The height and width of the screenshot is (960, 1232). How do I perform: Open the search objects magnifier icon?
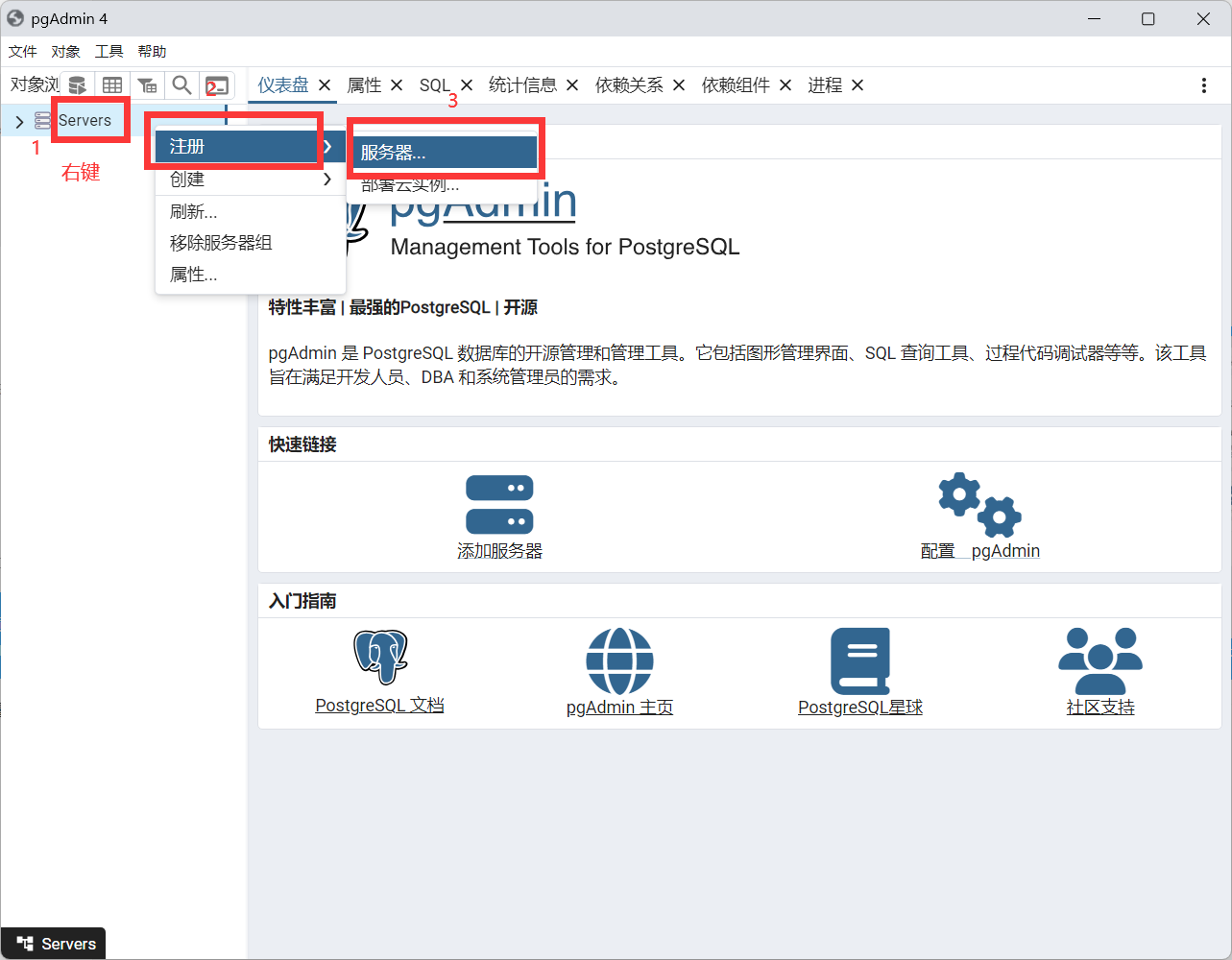point(181,85)
